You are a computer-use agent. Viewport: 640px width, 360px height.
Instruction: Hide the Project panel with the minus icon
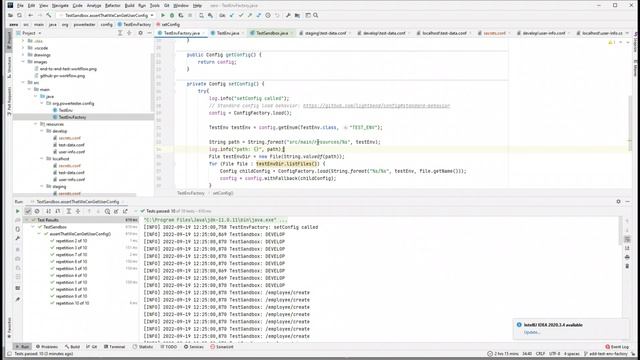149,33
